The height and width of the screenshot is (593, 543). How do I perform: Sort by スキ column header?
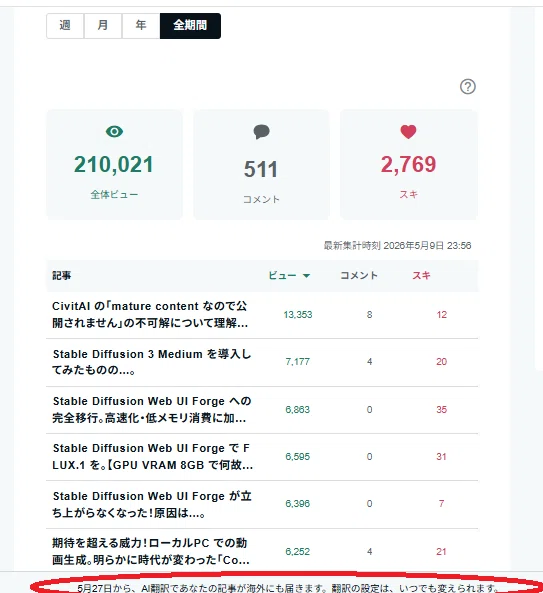pos(421,275)
